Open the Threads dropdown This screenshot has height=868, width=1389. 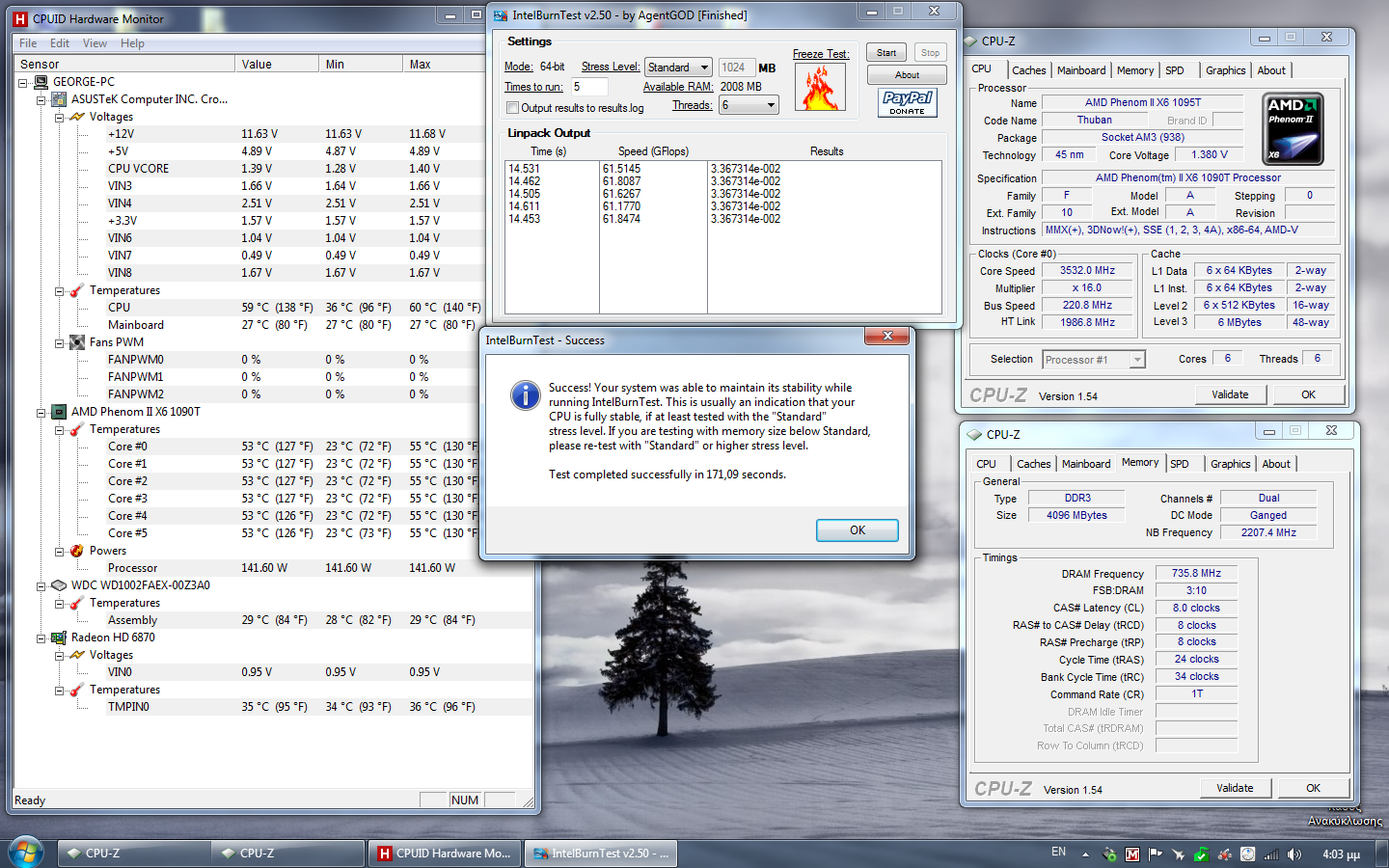click(x=749, y=105)
